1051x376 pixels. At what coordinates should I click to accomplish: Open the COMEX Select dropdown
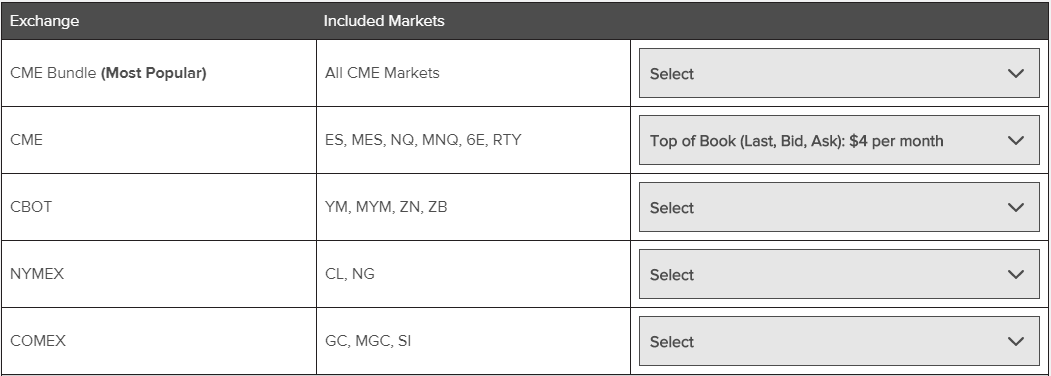click(839, 341)
